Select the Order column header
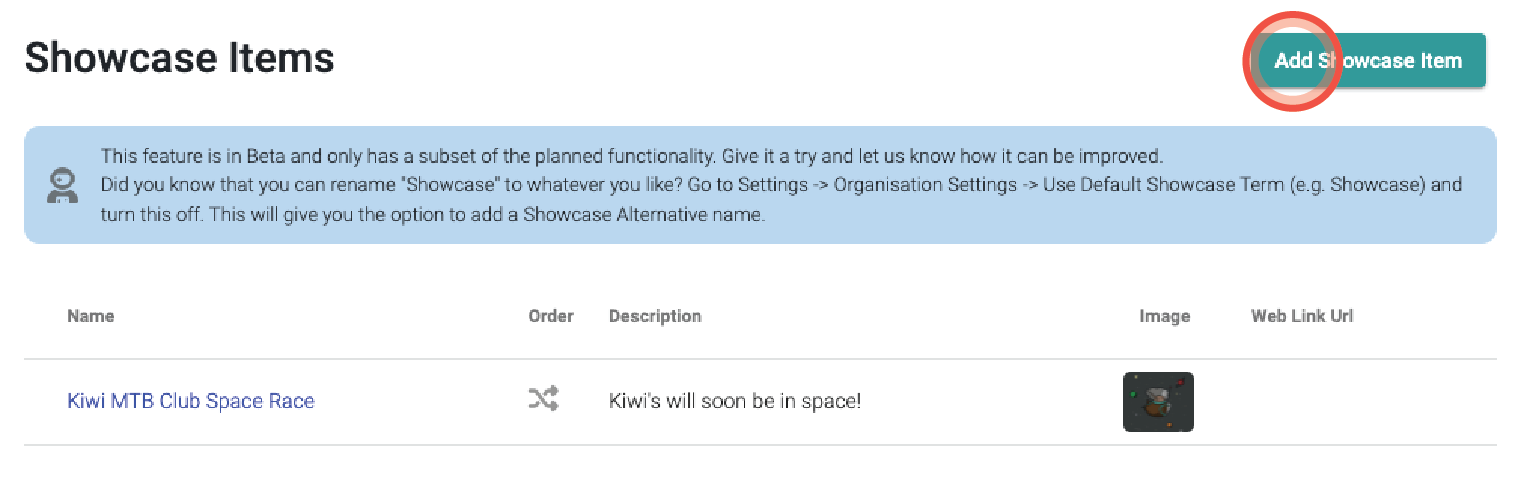This screenshot has height=499, width=1521. [x=551, y=316]
